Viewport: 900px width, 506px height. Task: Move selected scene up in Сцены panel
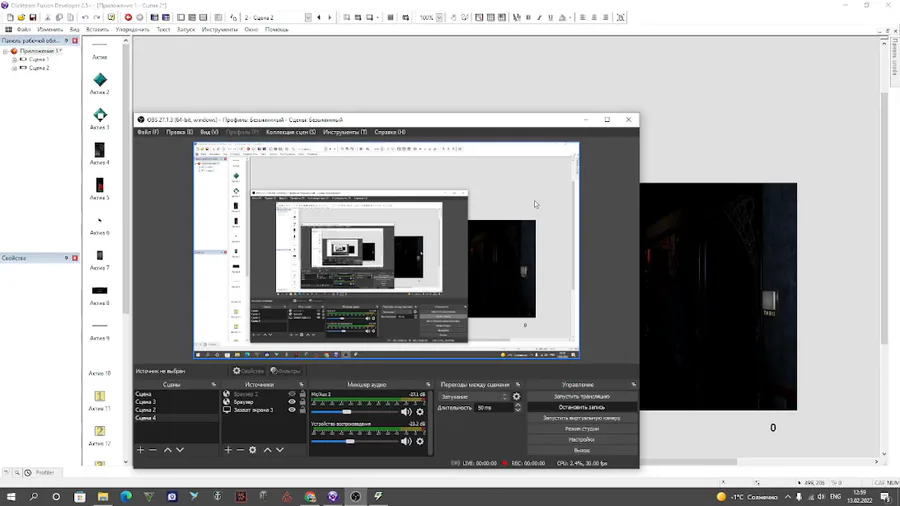coord(167,450)
